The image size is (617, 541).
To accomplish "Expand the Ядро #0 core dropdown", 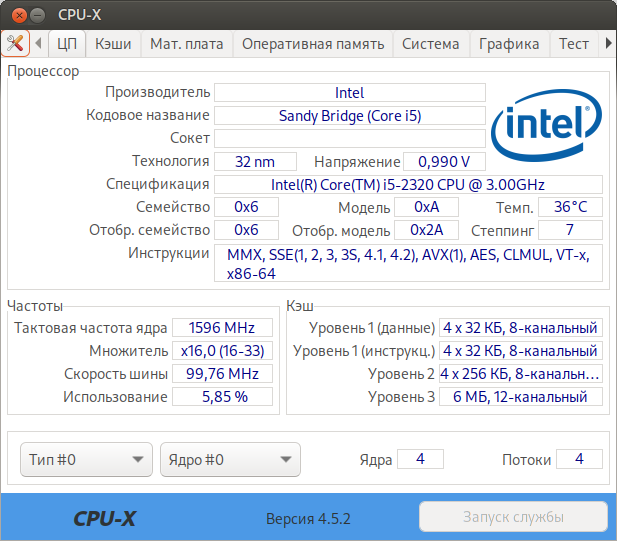I will (230, 459).
